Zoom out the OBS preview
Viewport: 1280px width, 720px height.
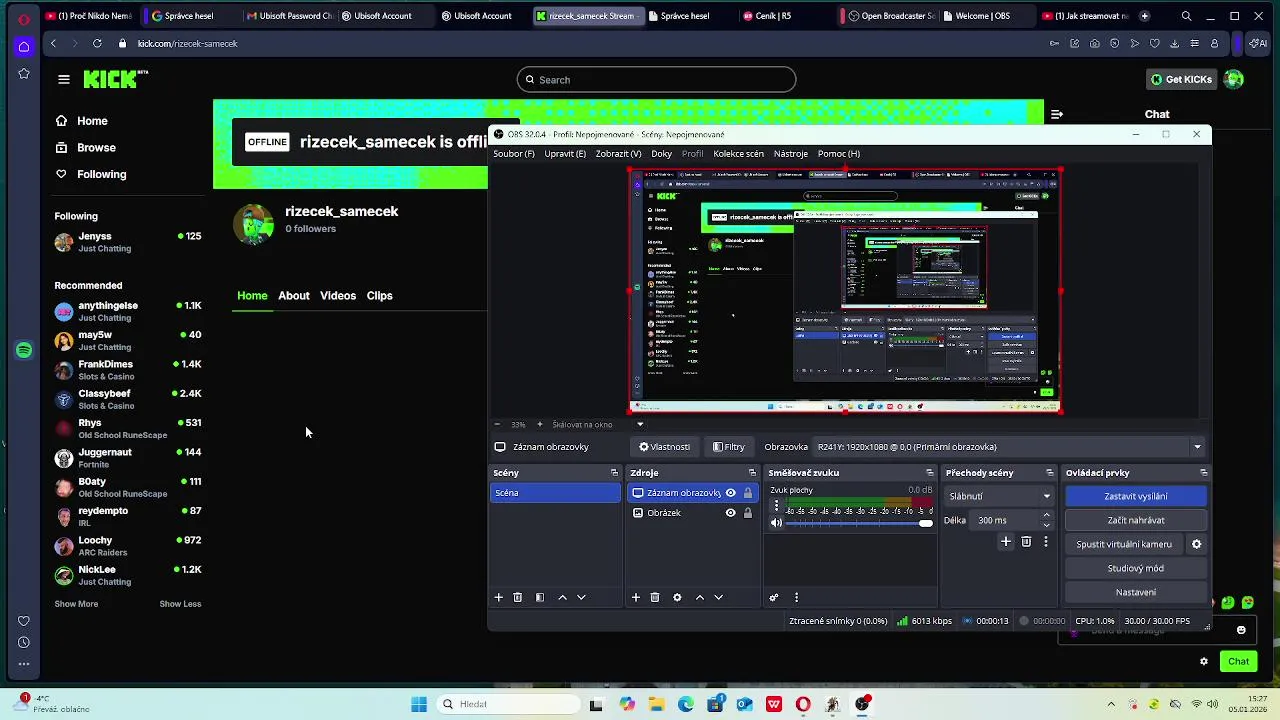click(498, 424)
